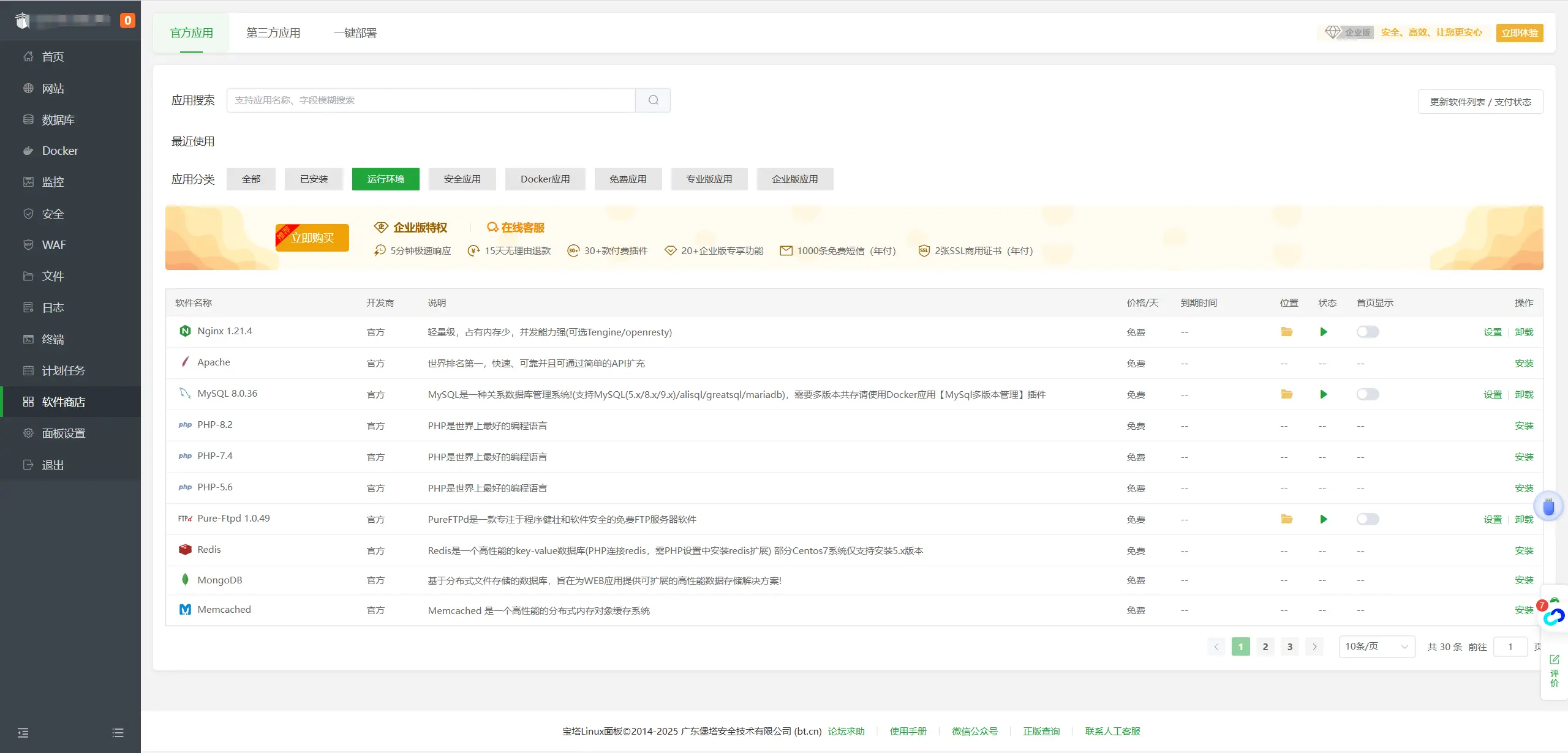Click the search magnifier icon
The width and height of the screenshot is (1568, 753).
coord(653,100)
